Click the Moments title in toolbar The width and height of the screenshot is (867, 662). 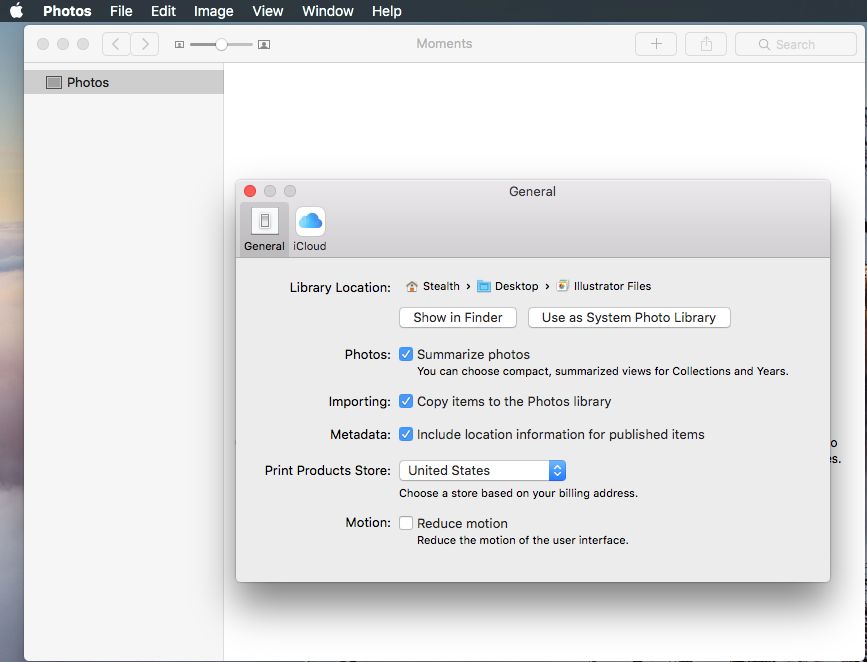tap(444, 44)
